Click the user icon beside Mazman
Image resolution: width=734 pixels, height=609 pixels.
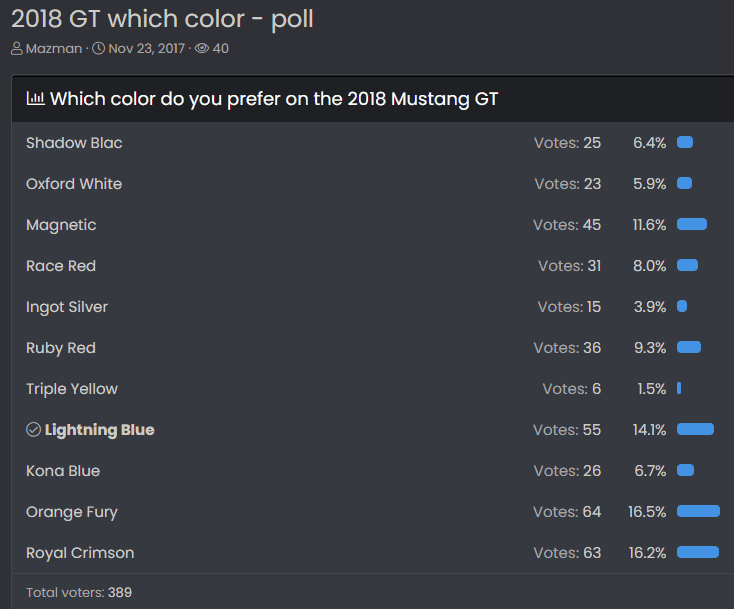(x=17, y=49)
